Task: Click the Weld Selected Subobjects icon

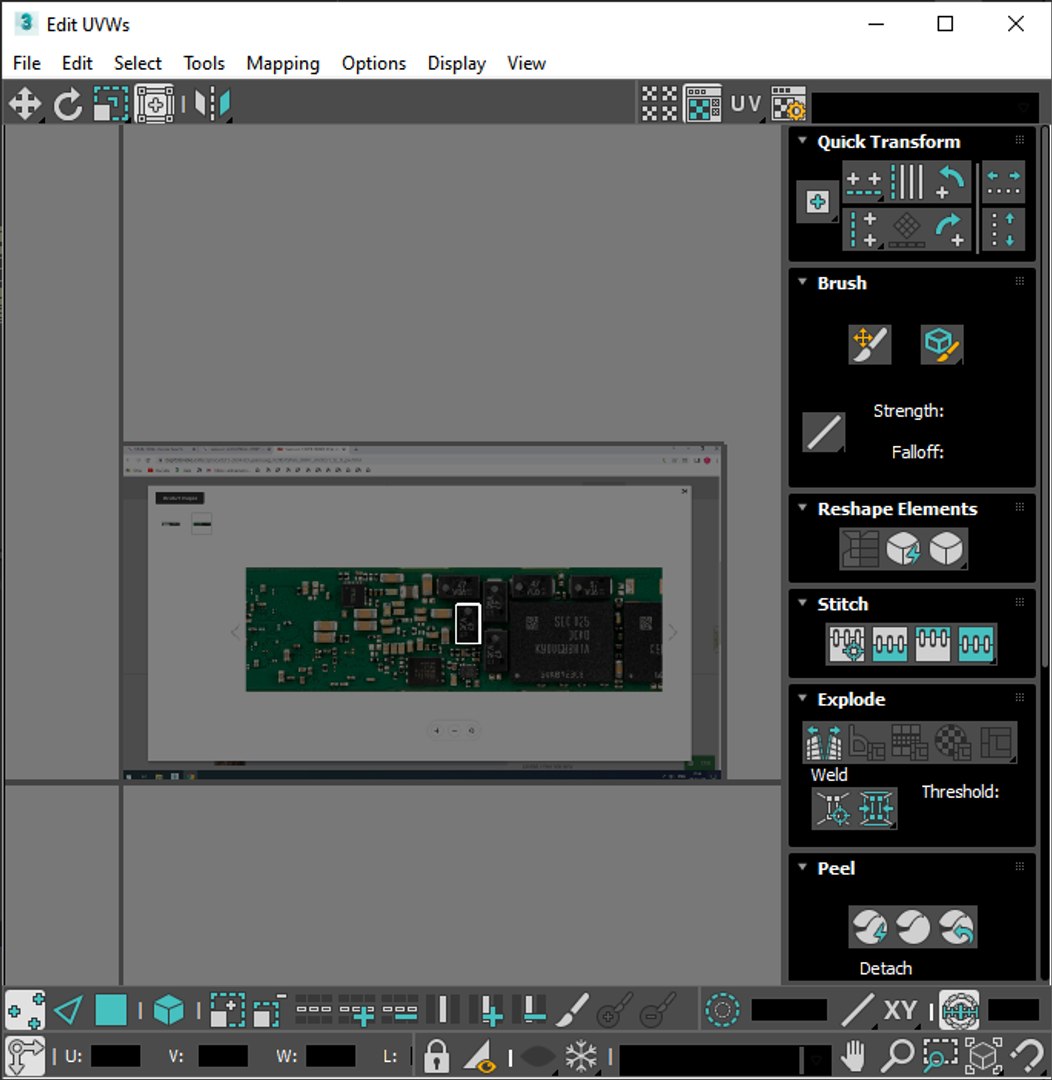Action: tap(876, 808)
